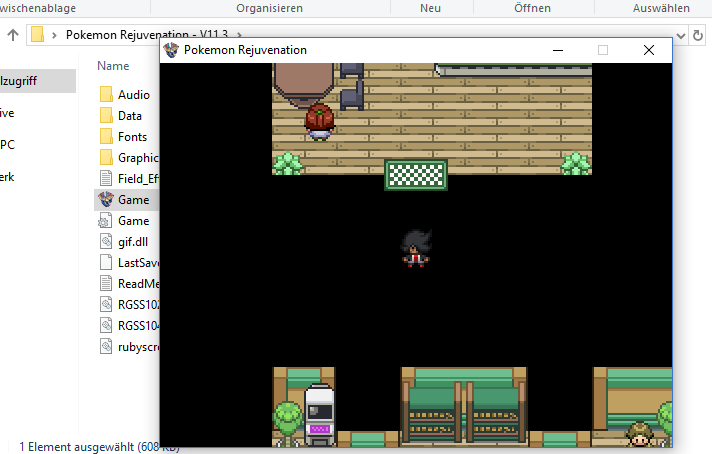Expand the chevron before Pokemon Rejuvenation path
This screenshot has height=454, width=712.
(x=54, y=35)
